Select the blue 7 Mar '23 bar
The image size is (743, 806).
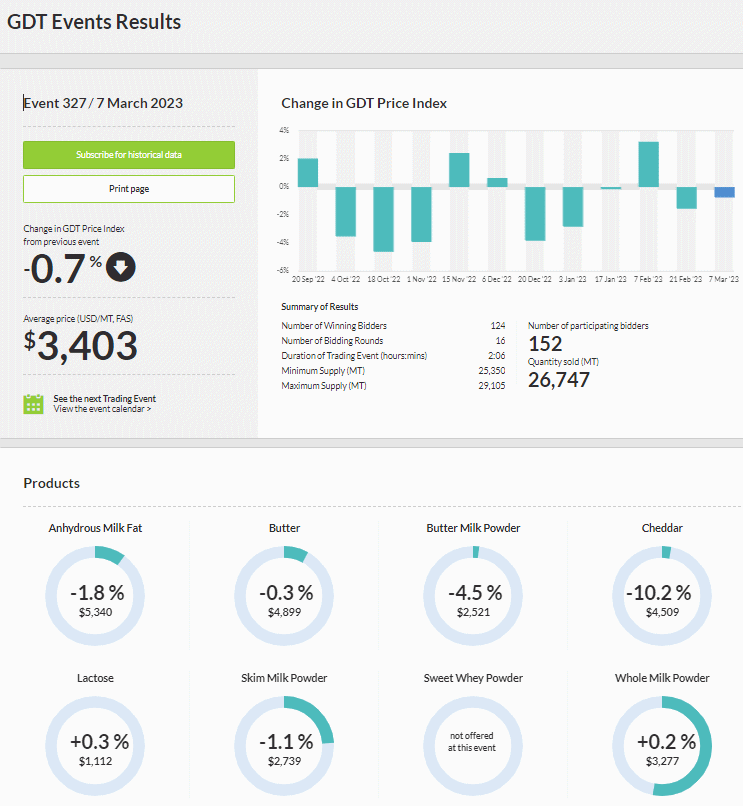(724, 192)
